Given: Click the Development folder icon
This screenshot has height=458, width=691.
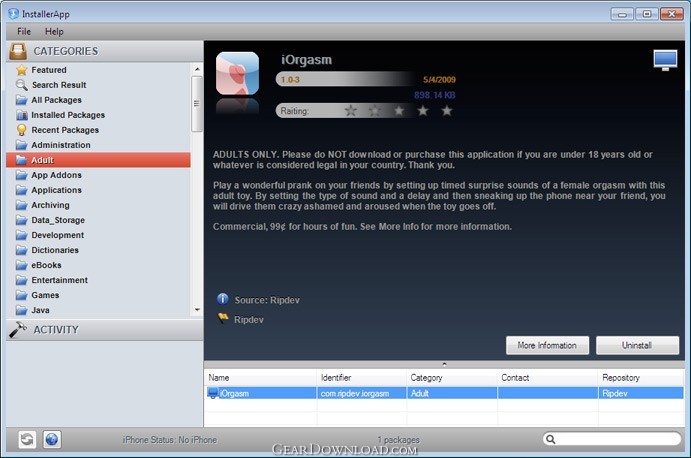Looking at the screenshot, I should click(x=21, y=235).
